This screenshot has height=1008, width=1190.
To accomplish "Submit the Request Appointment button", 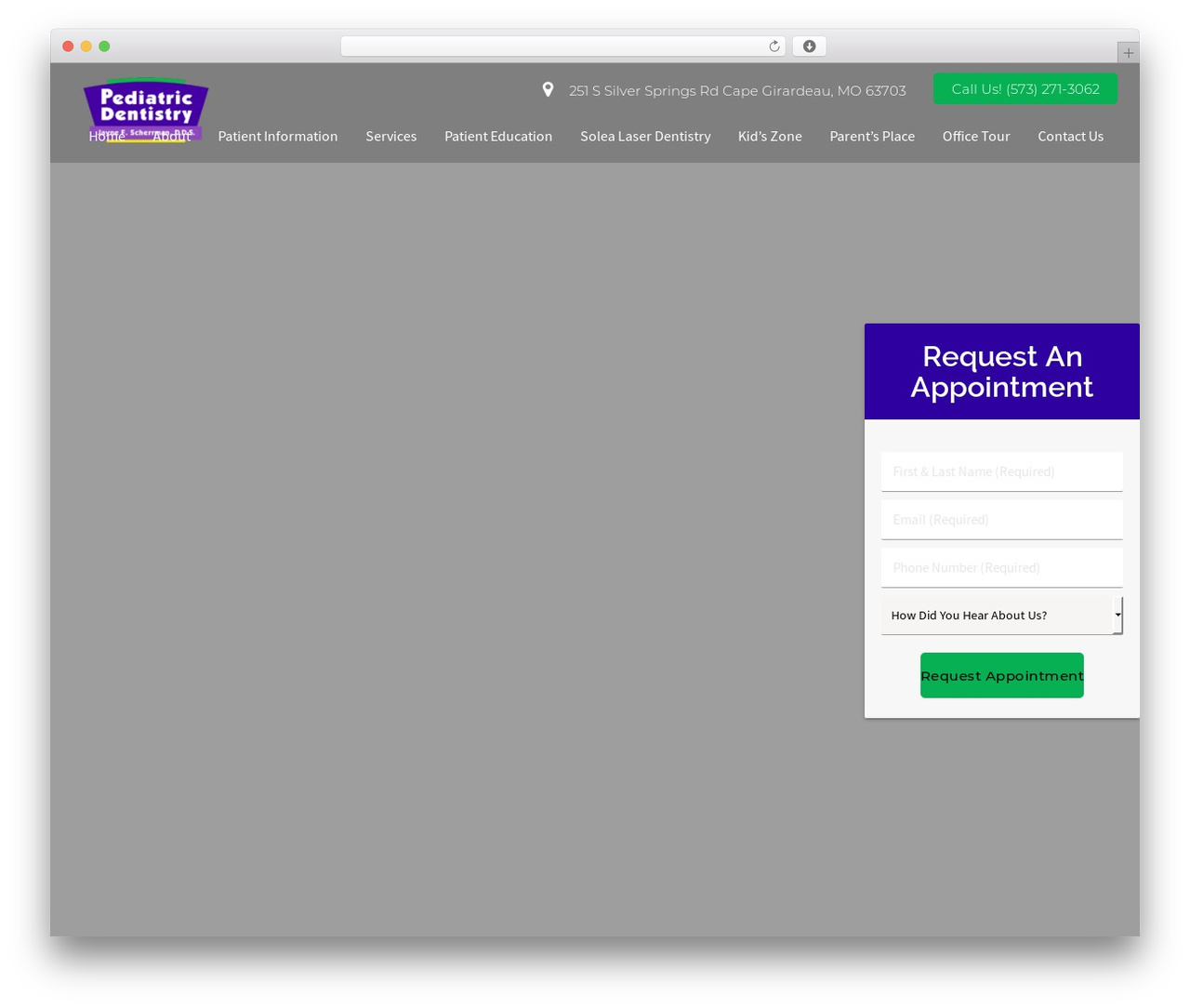I will (x=1002, y=675).
